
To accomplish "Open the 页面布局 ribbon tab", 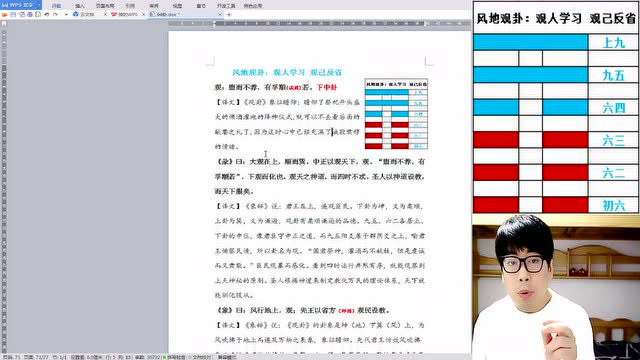I will pyautogui.click(x=105, y=6).
